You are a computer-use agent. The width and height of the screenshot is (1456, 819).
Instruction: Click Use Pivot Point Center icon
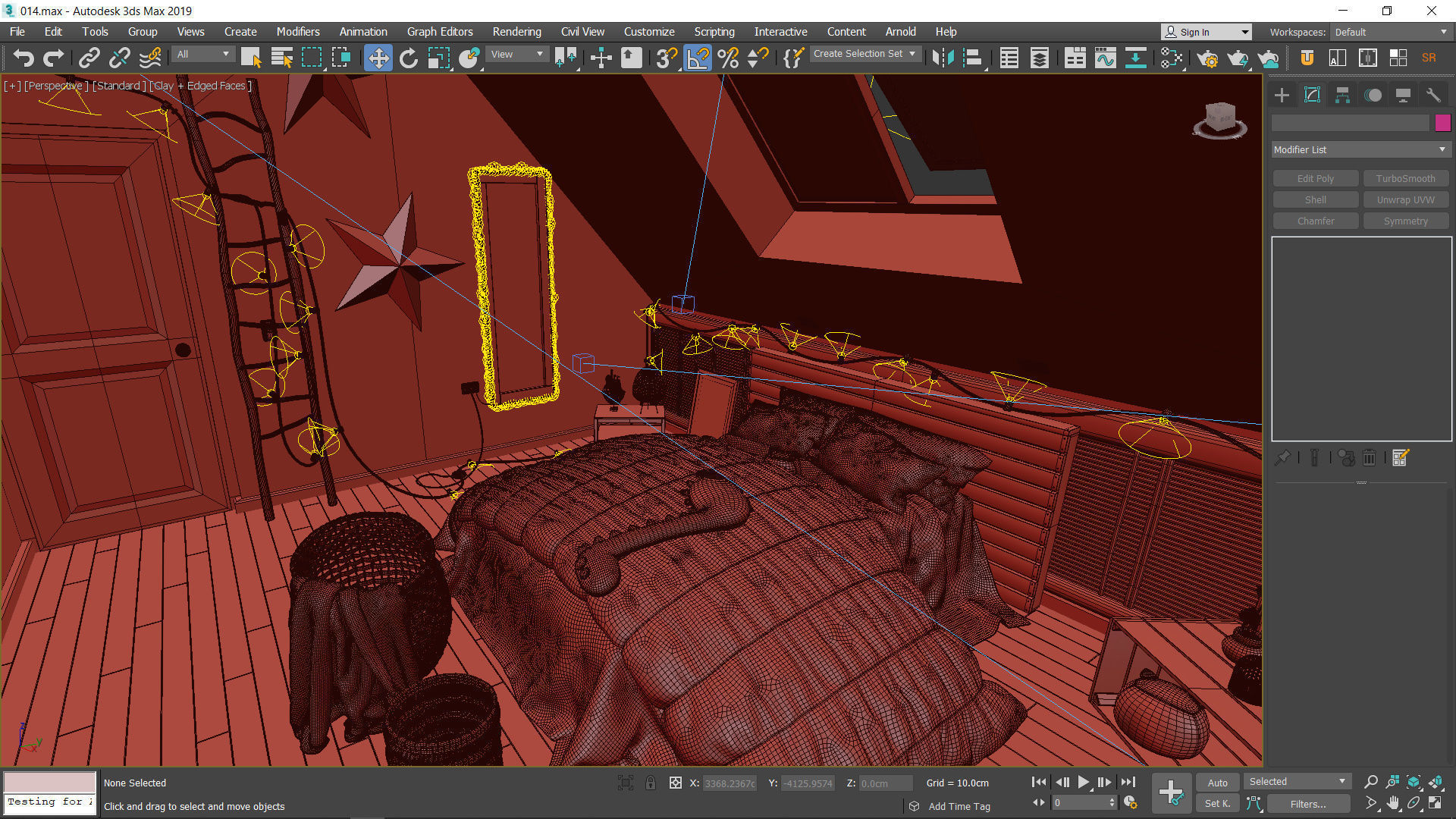tap(566, 58)
